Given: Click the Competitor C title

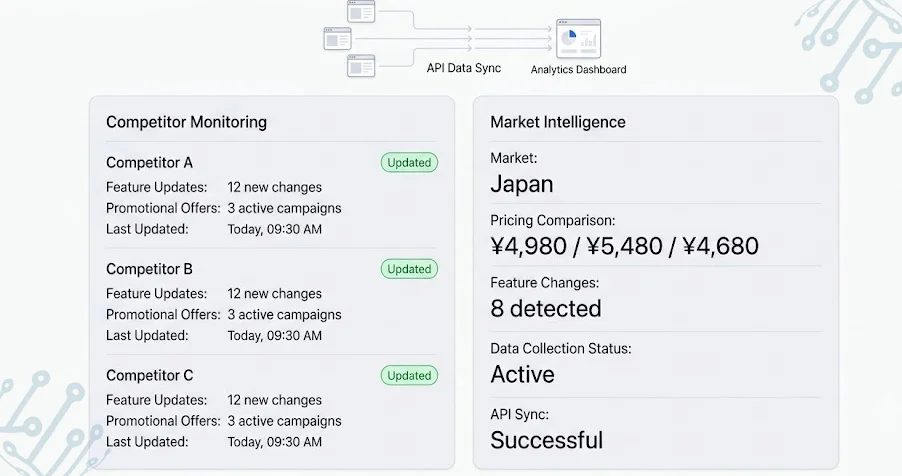Looking at the screenshot, I should click(x=150, y=376).
